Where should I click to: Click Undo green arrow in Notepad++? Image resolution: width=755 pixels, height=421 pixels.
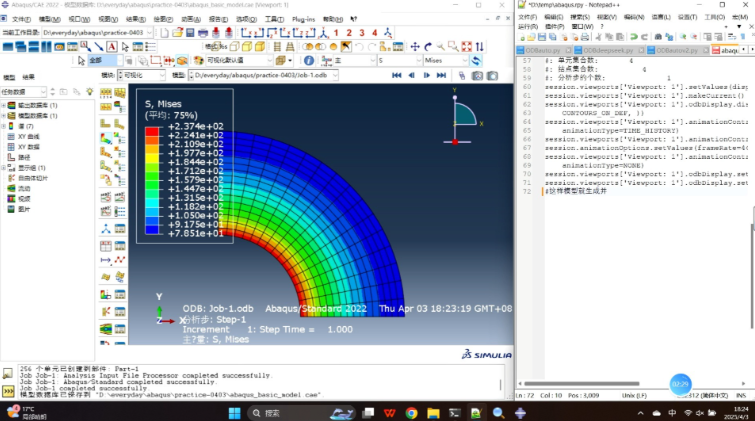pyautogui.click(x=634, y=37)
